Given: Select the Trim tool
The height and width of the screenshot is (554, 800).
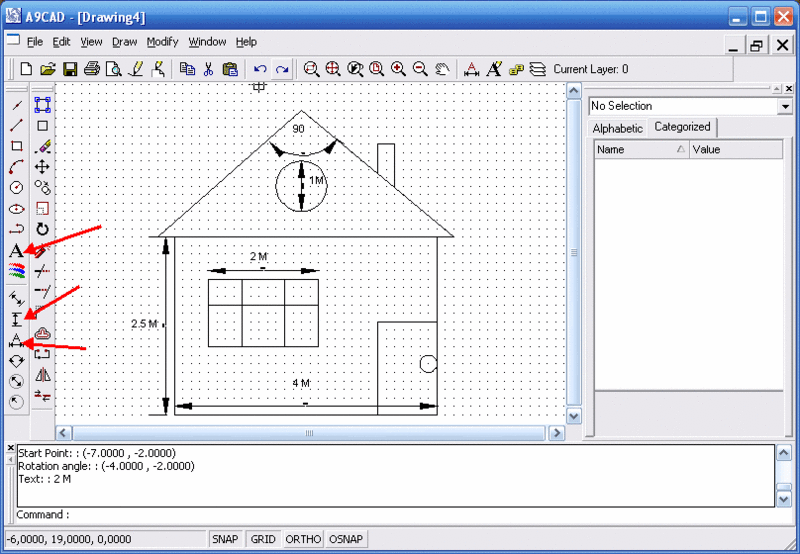Looking at the screenshot, I should [x=42, y=270].
